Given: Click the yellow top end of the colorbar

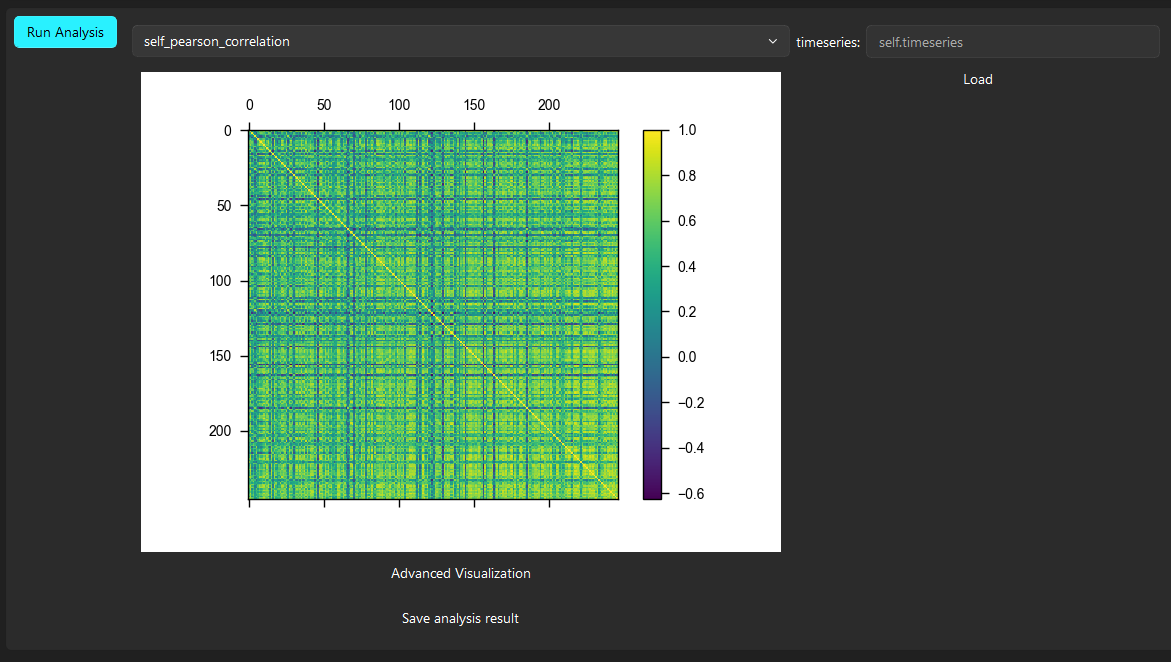Looking at the screenshot, I should [652, 134].
